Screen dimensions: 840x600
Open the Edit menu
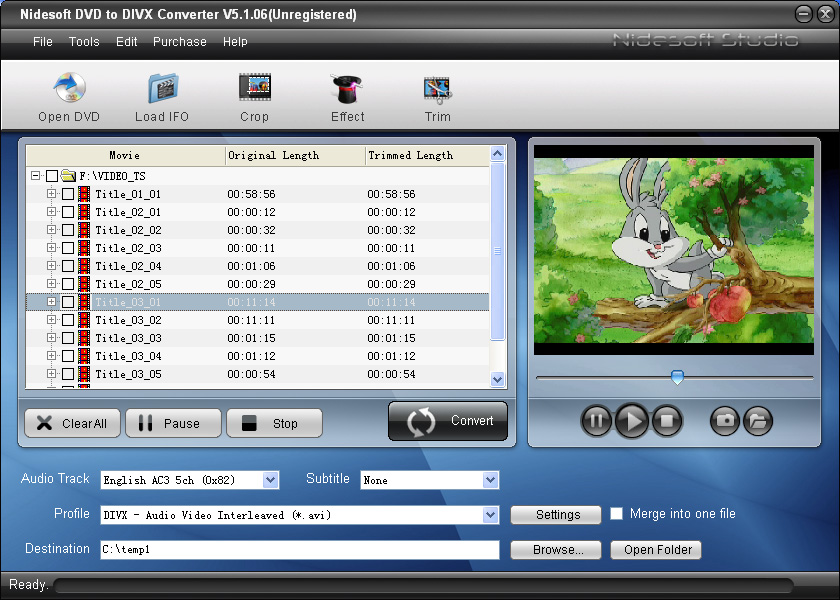[126, 42]
